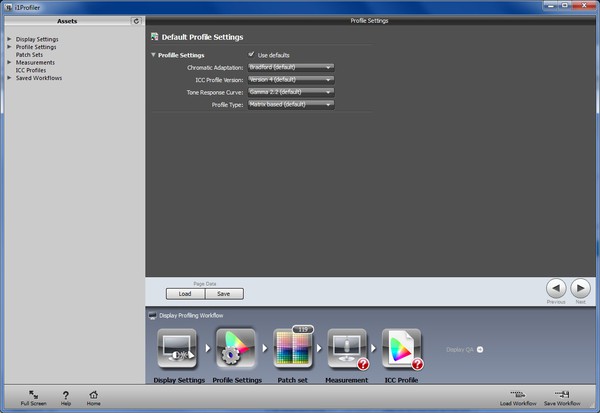
Task: Expand Measurements in Assets tree
Action: click(x=9, y=62)
